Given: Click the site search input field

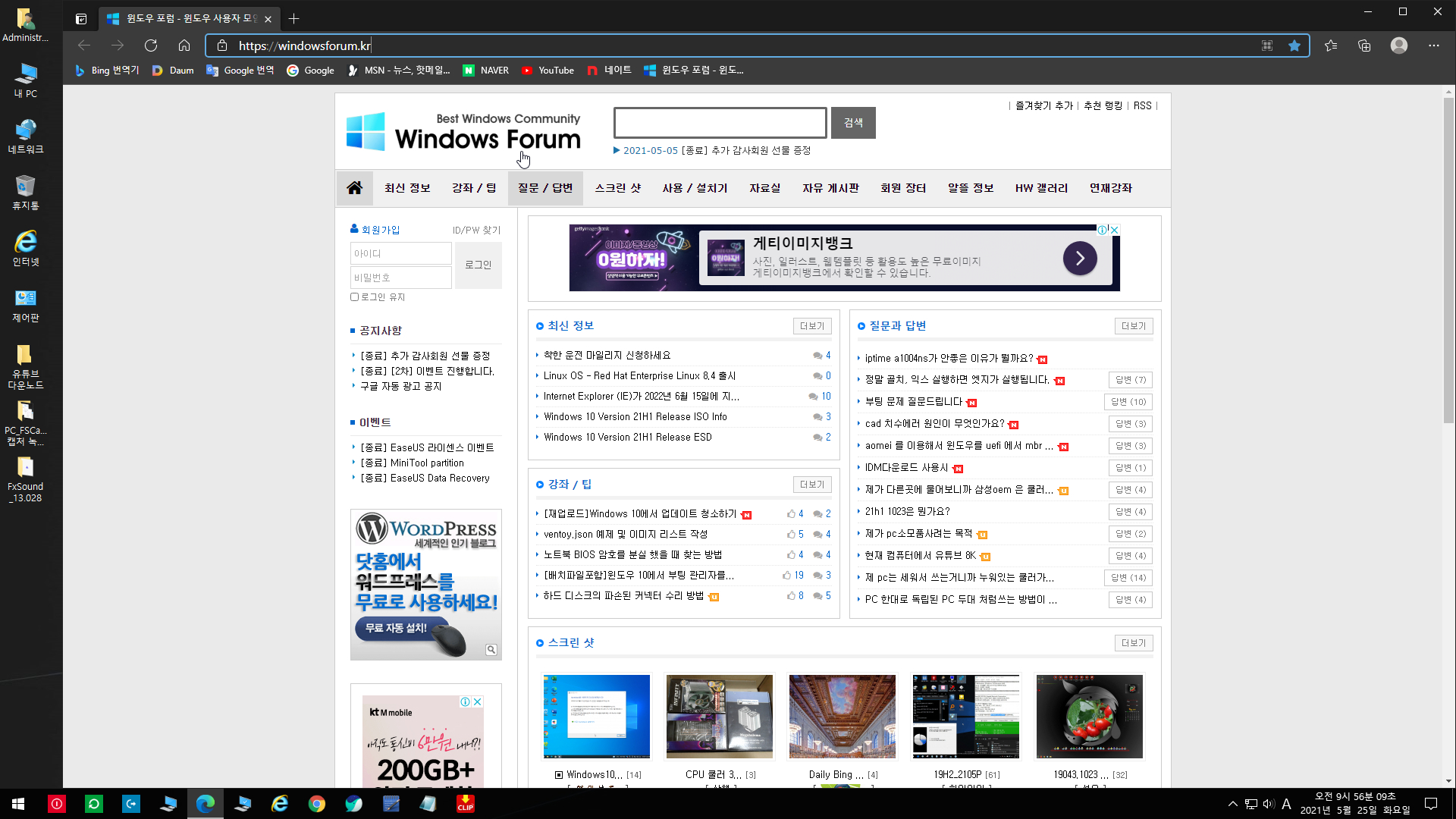Looking at the screenshot, I should [720, 123].
